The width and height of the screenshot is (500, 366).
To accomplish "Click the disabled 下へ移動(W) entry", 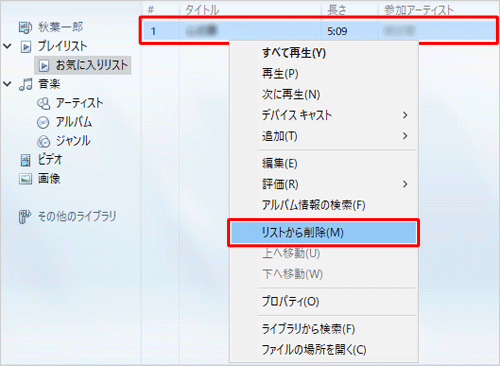I will click(324, 274).
